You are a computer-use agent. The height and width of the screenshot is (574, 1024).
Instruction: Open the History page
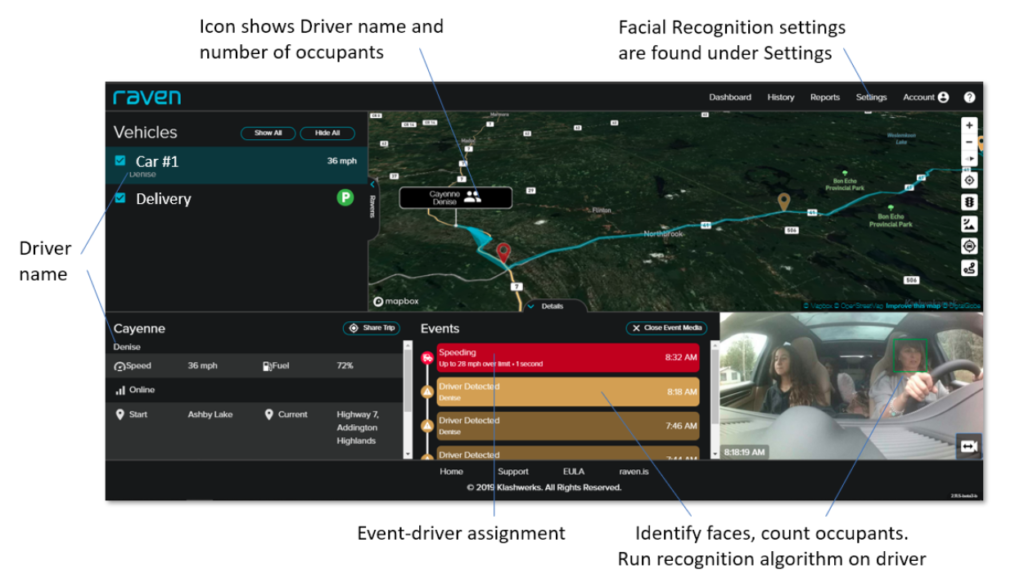pos(780,97)
